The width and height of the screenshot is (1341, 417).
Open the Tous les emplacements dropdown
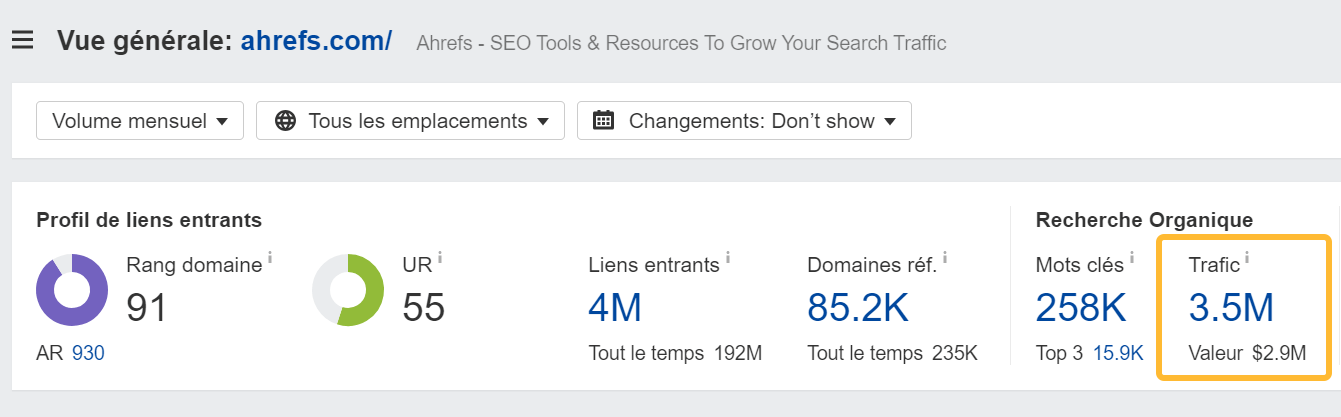click(411, 121)
